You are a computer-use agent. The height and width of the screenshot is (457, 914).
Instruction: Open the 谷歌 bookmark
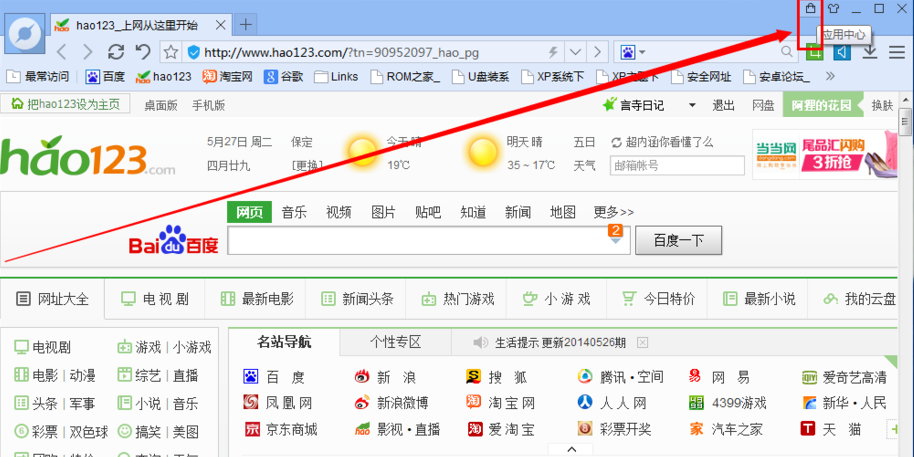(284, 76)
